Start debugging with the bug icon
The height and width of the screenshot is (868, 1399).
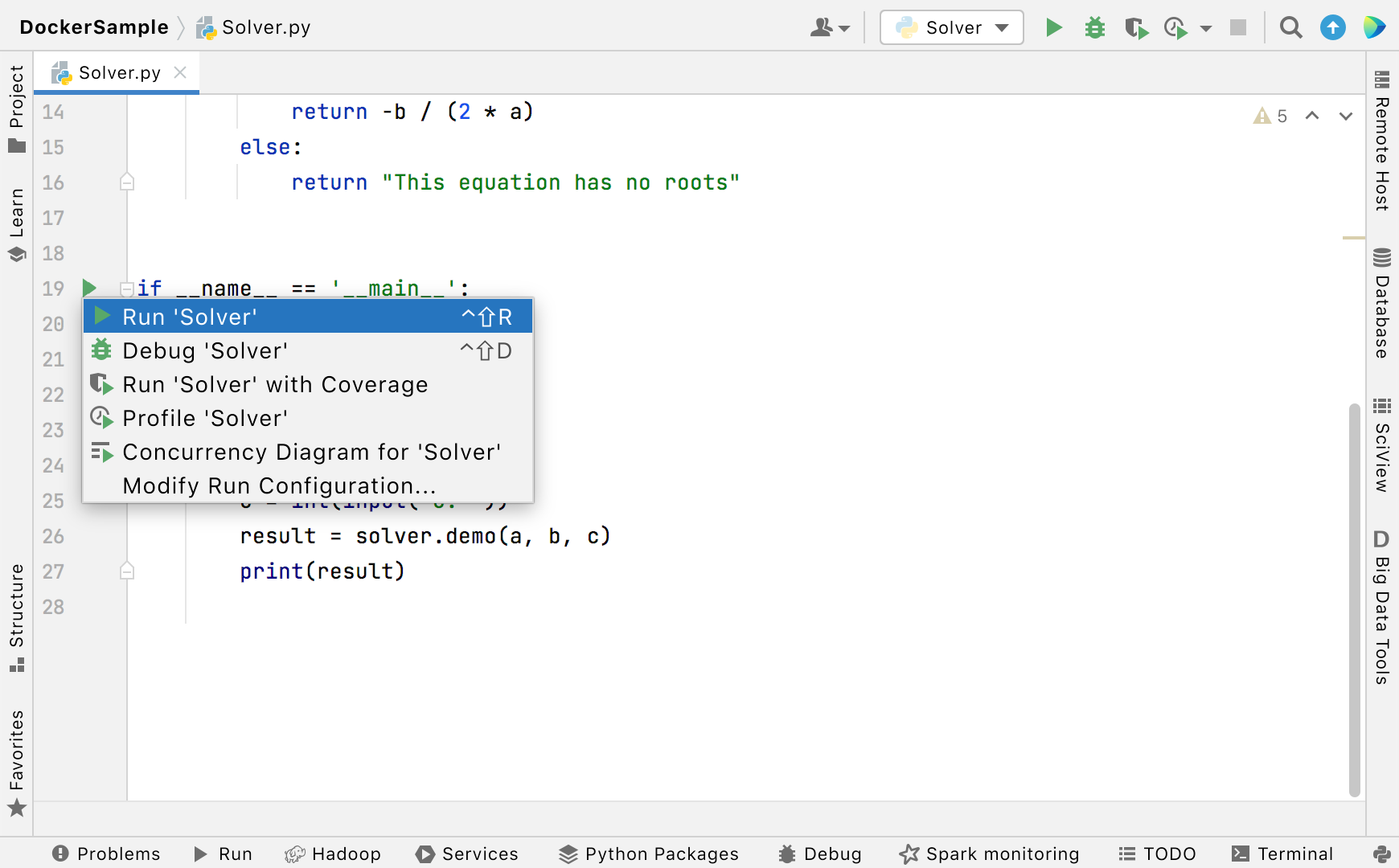point(1094,27)
